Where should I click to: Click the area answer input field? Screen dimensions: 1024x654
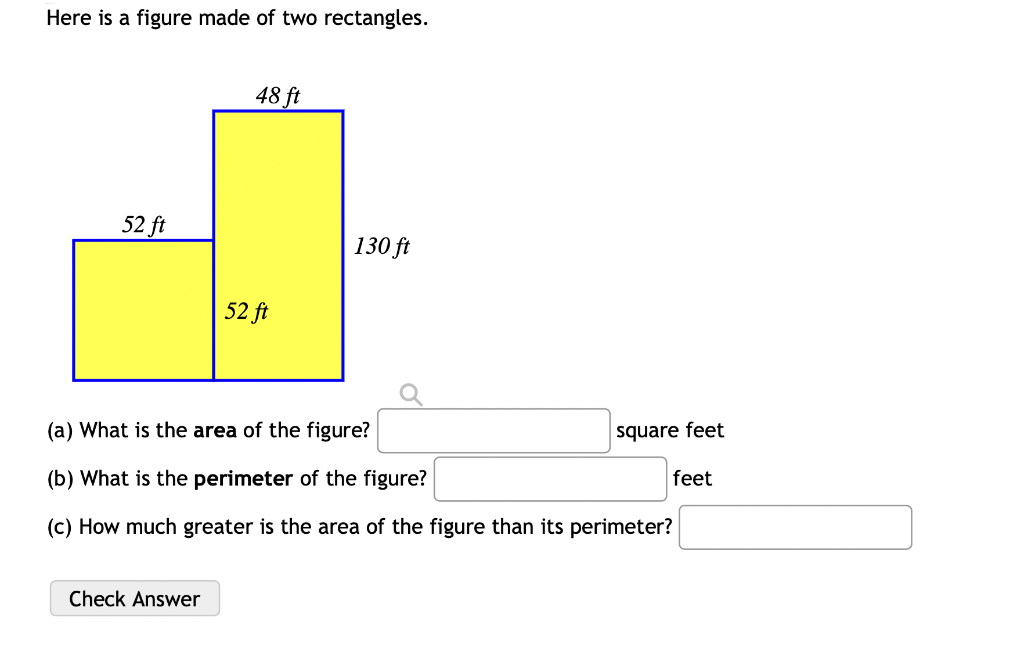click(x=493, y=430)
